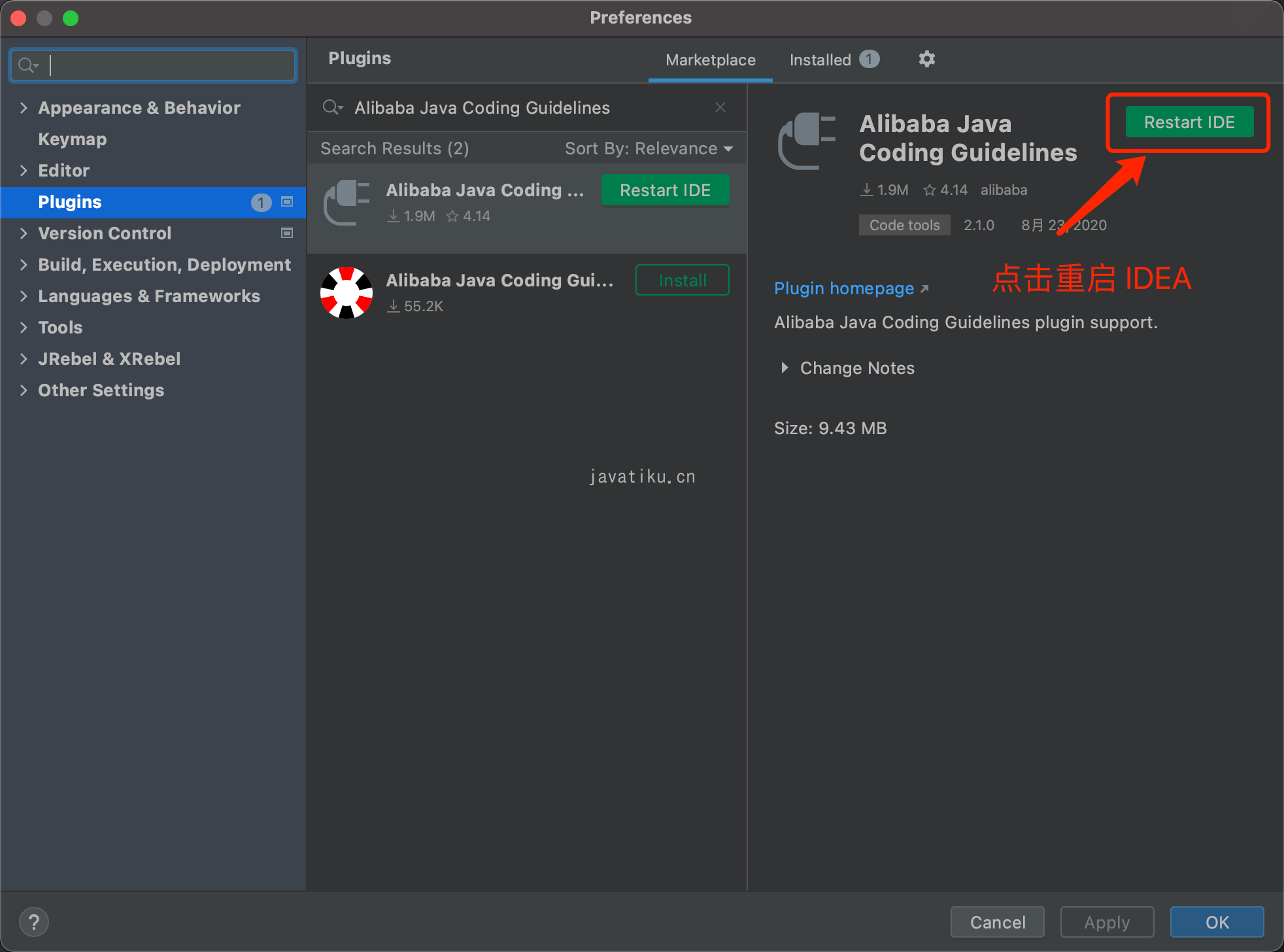Select Plugins in settings tree

[x=153, y=202]
